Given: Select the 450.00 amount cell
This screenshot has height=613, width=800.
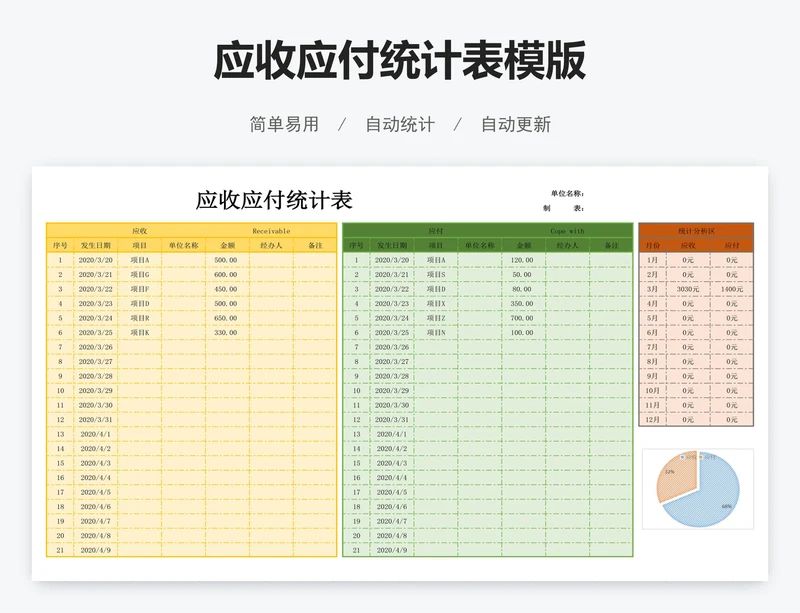Looking at the screenshot, I should coord(226,289).
